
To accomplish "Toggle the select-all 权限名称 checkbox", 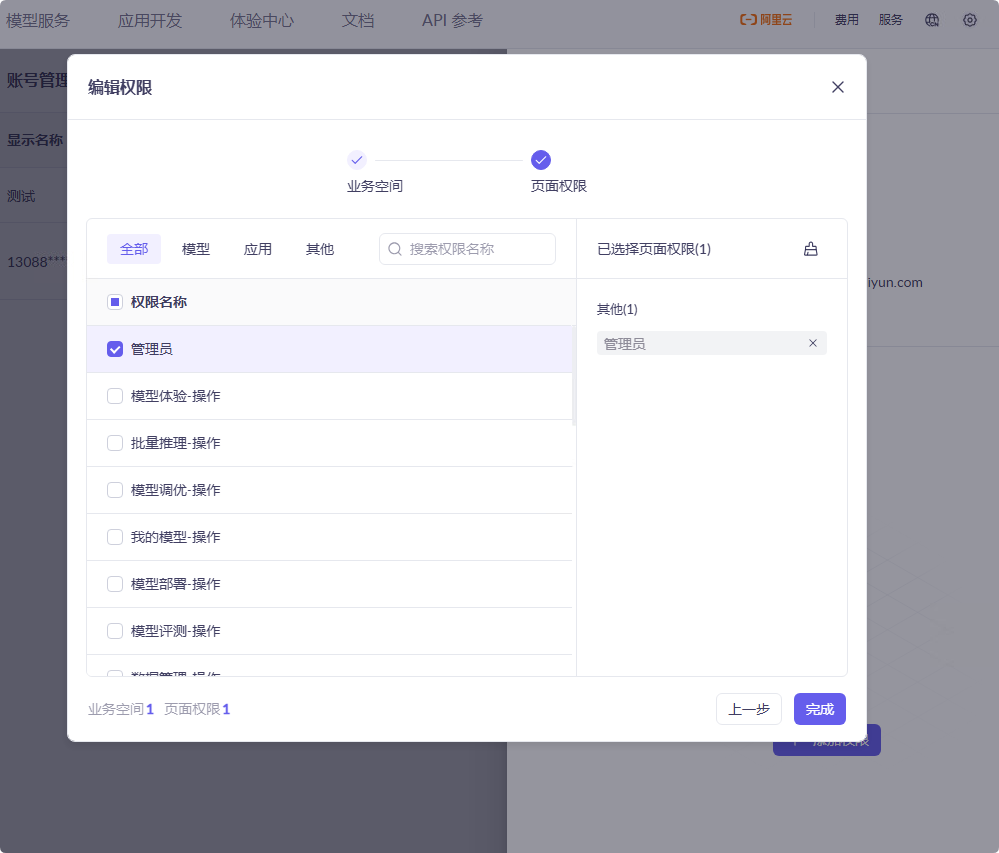I will coord(114,301).
